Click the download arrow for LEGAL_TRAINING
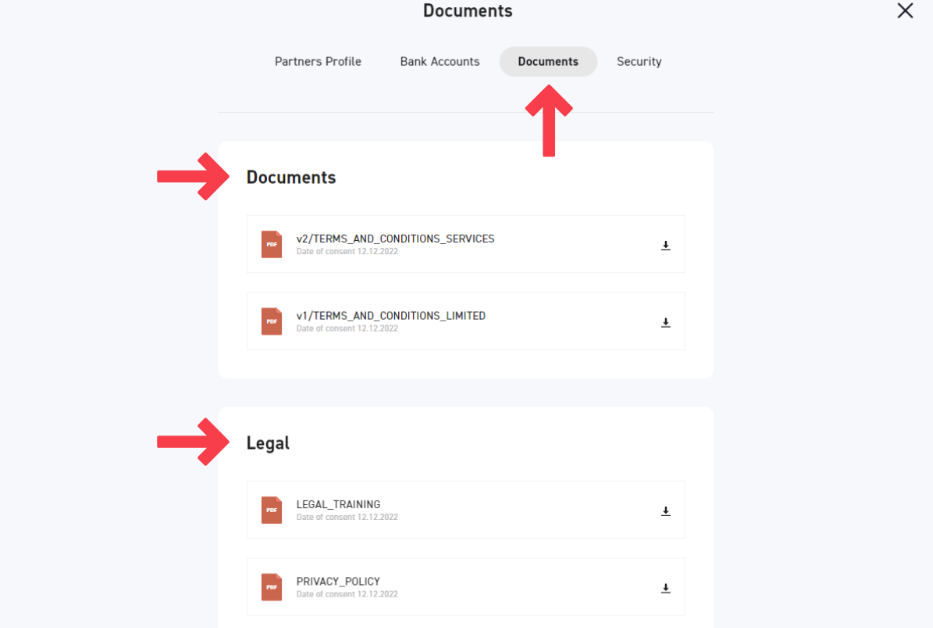The height and width of the screenshot is (628, 933). coord(665,511)
